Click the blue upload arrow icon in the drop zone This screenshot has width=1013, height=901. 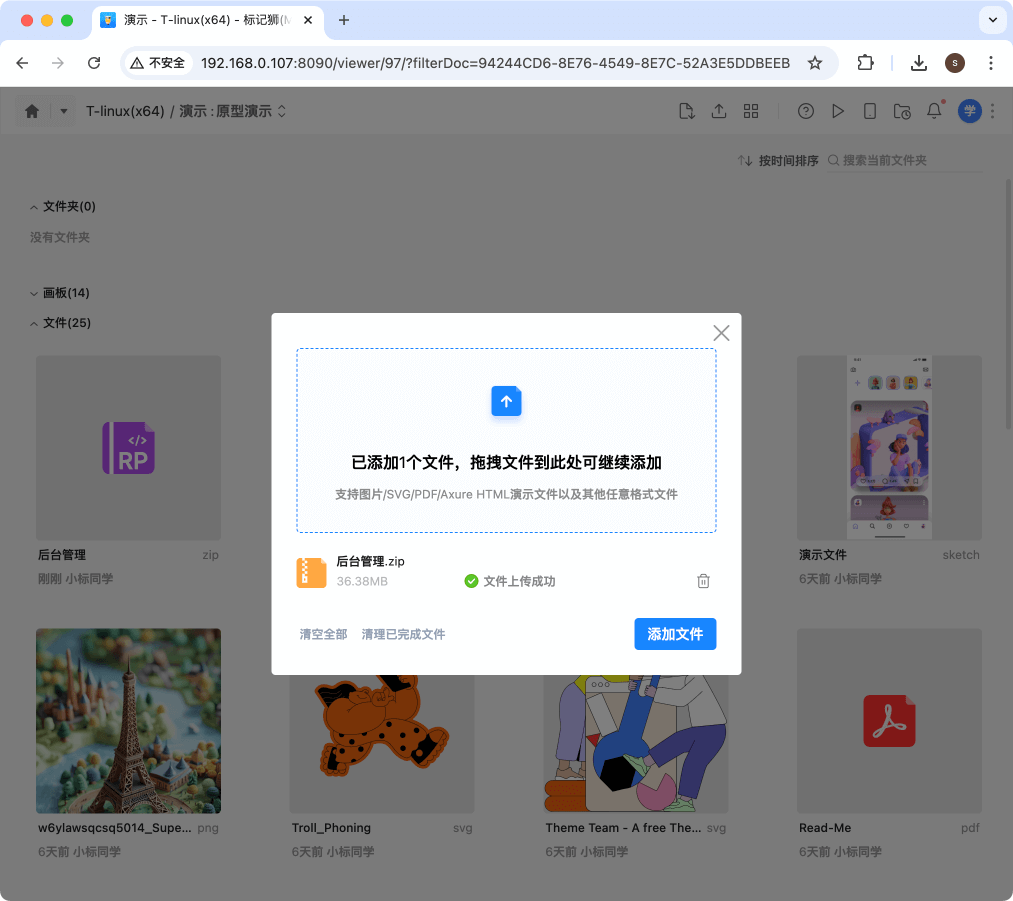(x=506, y=401)
